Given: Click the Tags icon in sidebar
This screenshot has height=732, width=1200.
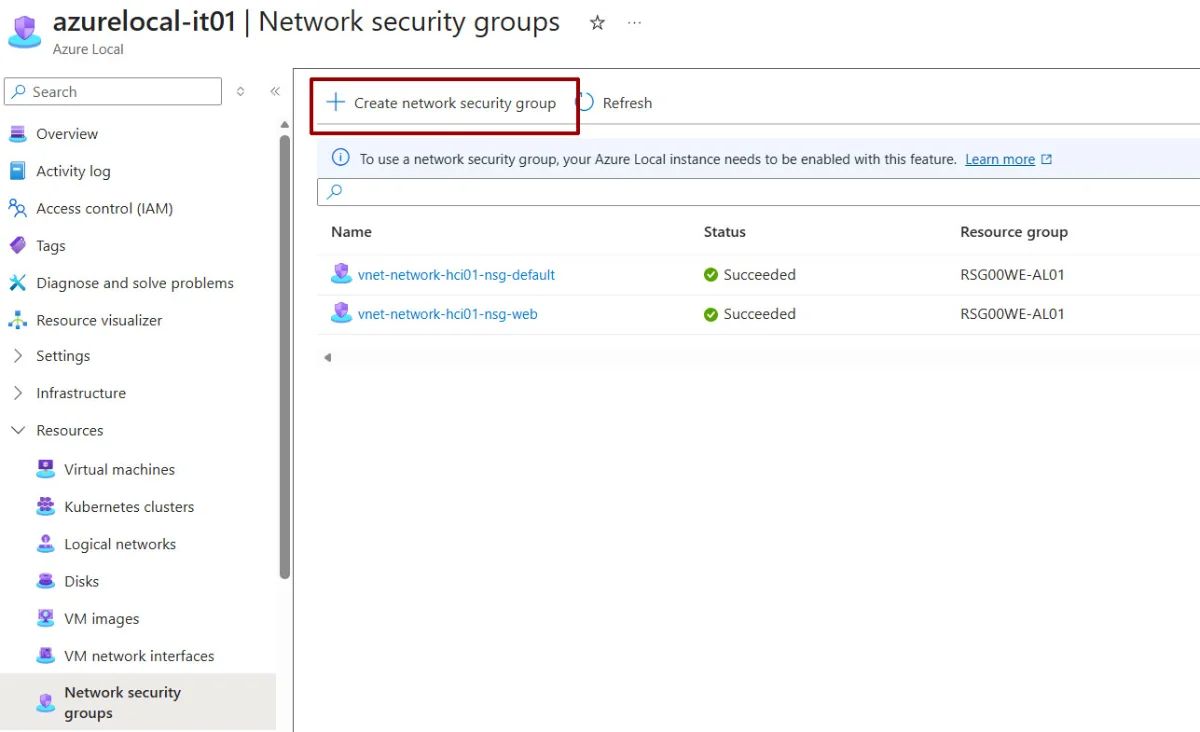Looking at the screenshot, I should (x=17, y=245).
